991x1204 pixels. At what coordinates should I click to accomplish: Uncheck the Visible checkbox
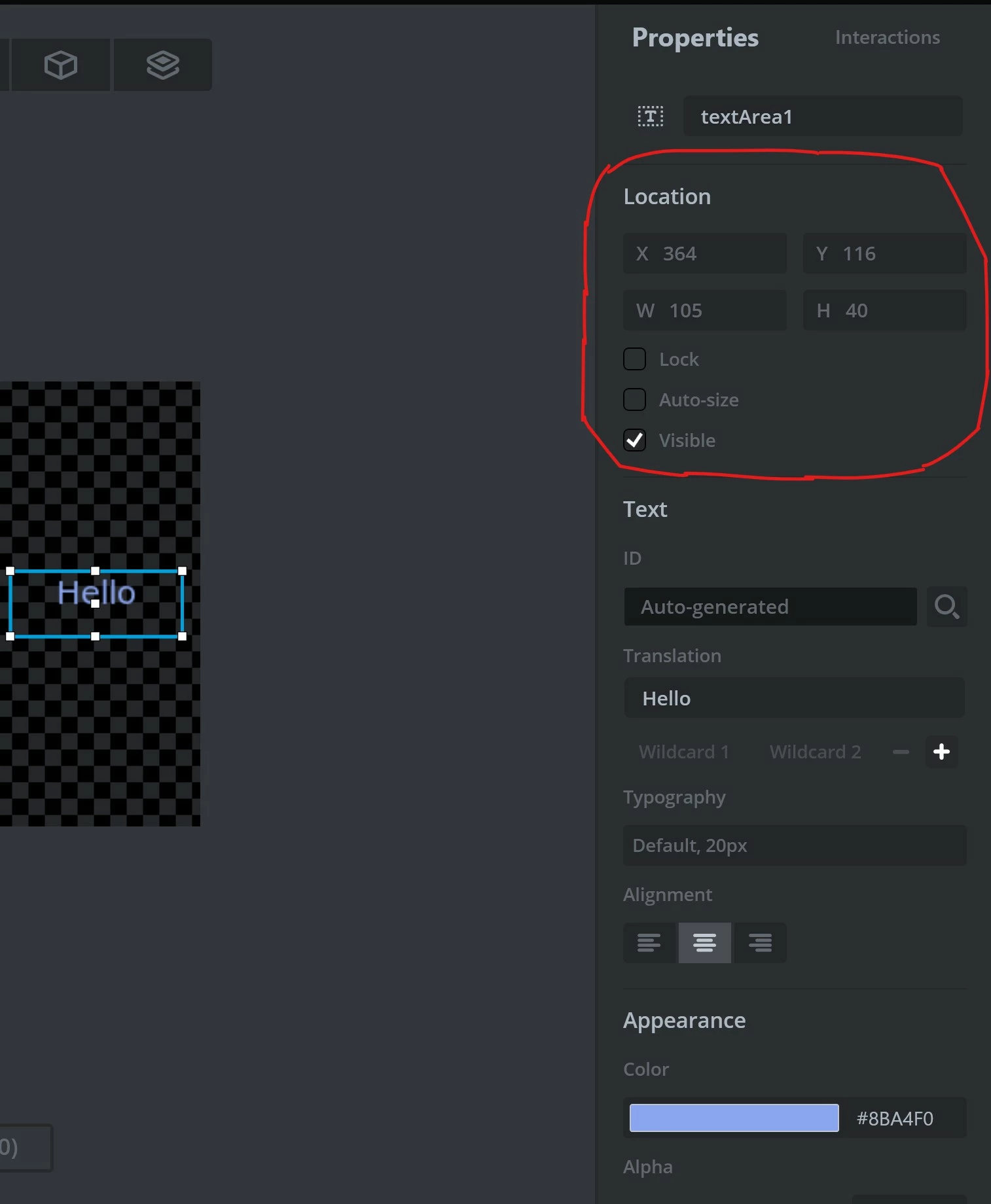pyautogui.click(x=634, y=440)
